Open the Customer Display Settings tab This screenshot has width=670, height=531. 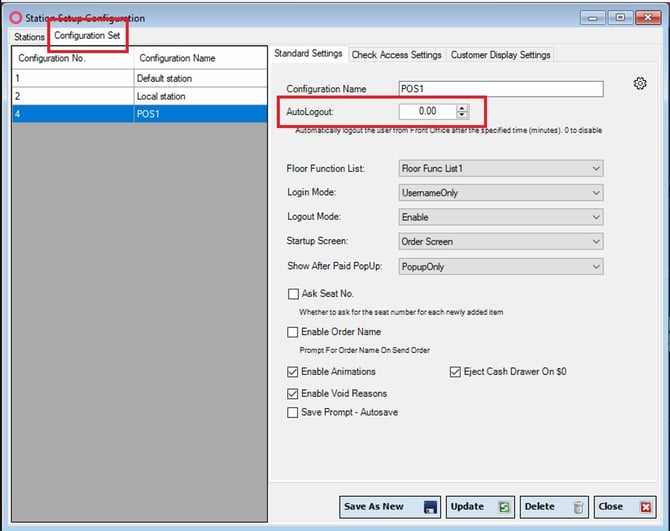(500, 55)
